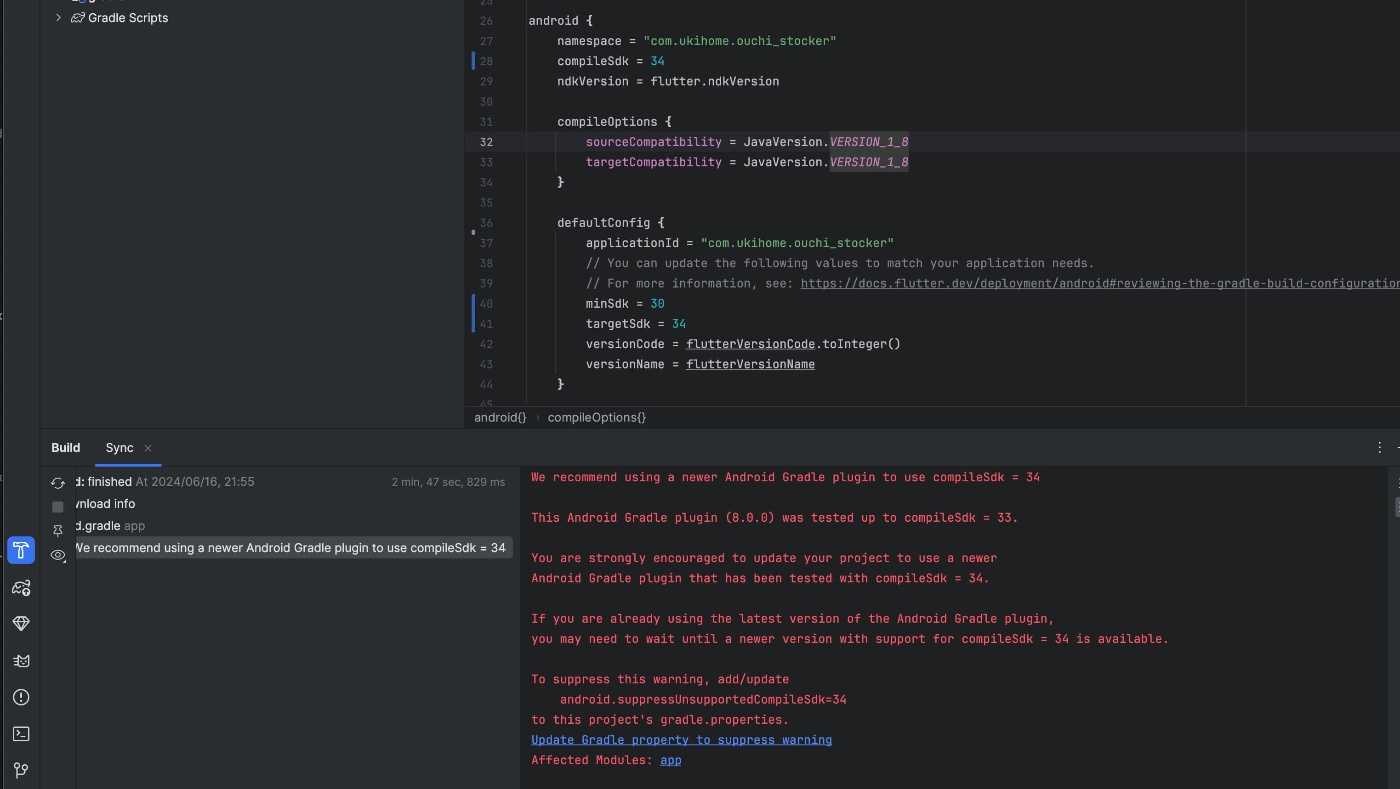
Task: Open the overflow menu in the Build panel
Action: point(1379,447)
